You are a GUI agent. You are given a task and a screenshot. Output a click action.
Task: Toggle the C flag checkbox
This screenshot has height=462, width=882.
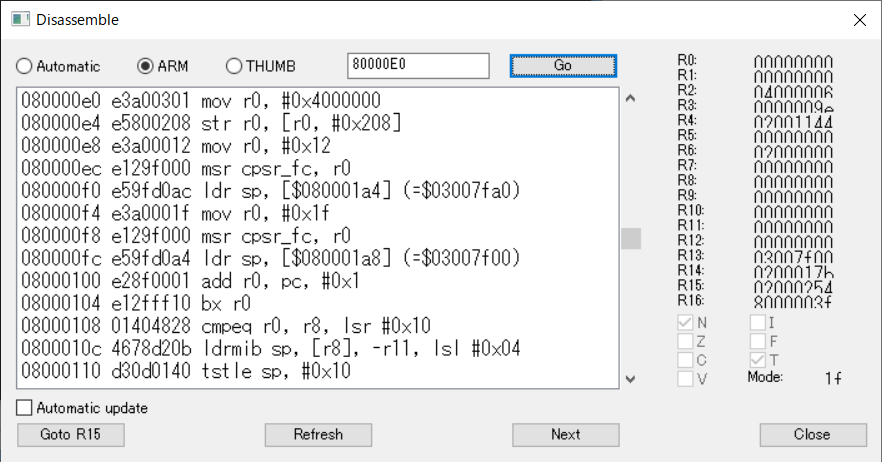tap(685, 360)
